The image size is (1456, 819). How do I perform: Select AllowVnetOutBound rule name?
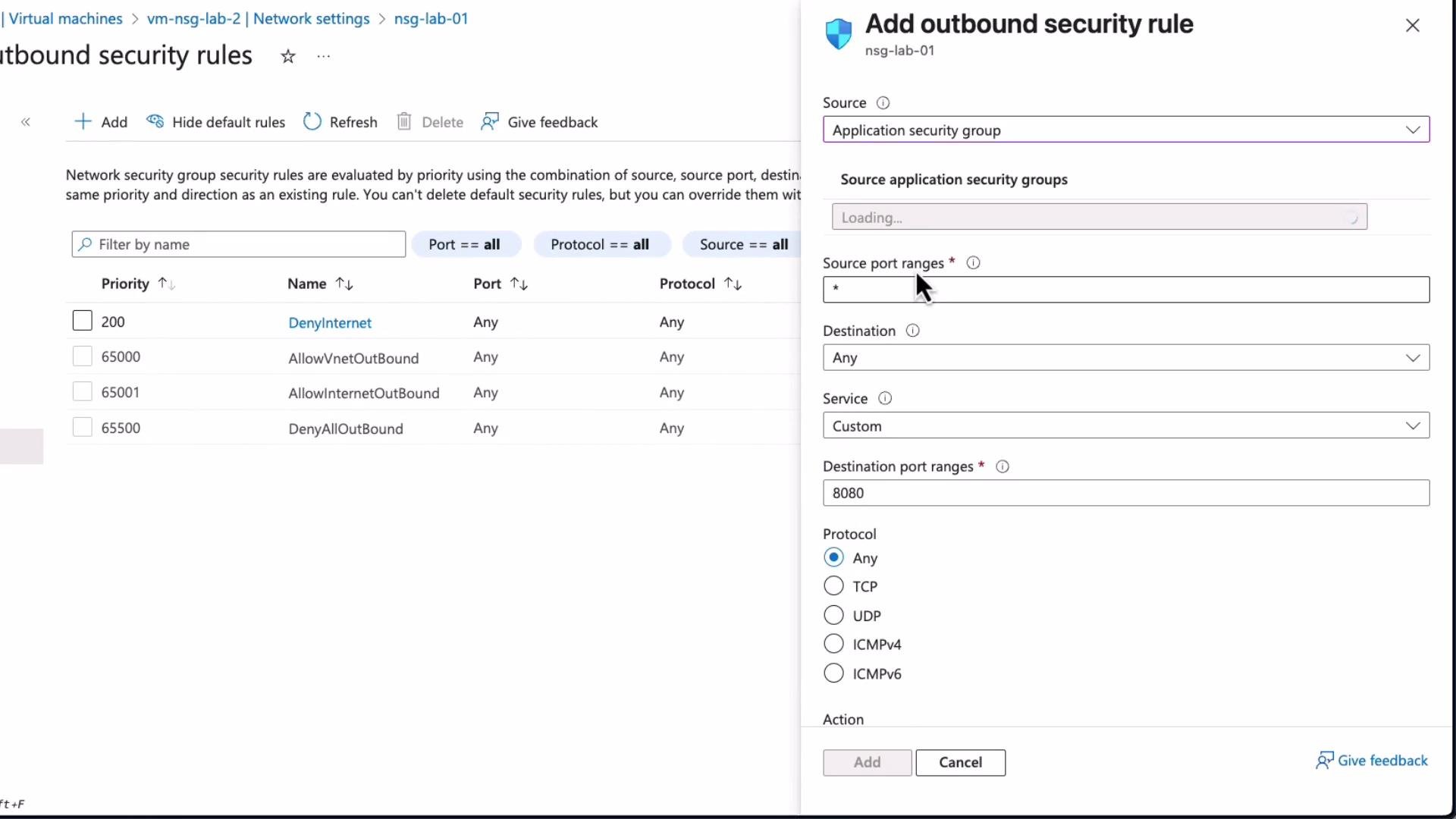[x=353, y=358]
